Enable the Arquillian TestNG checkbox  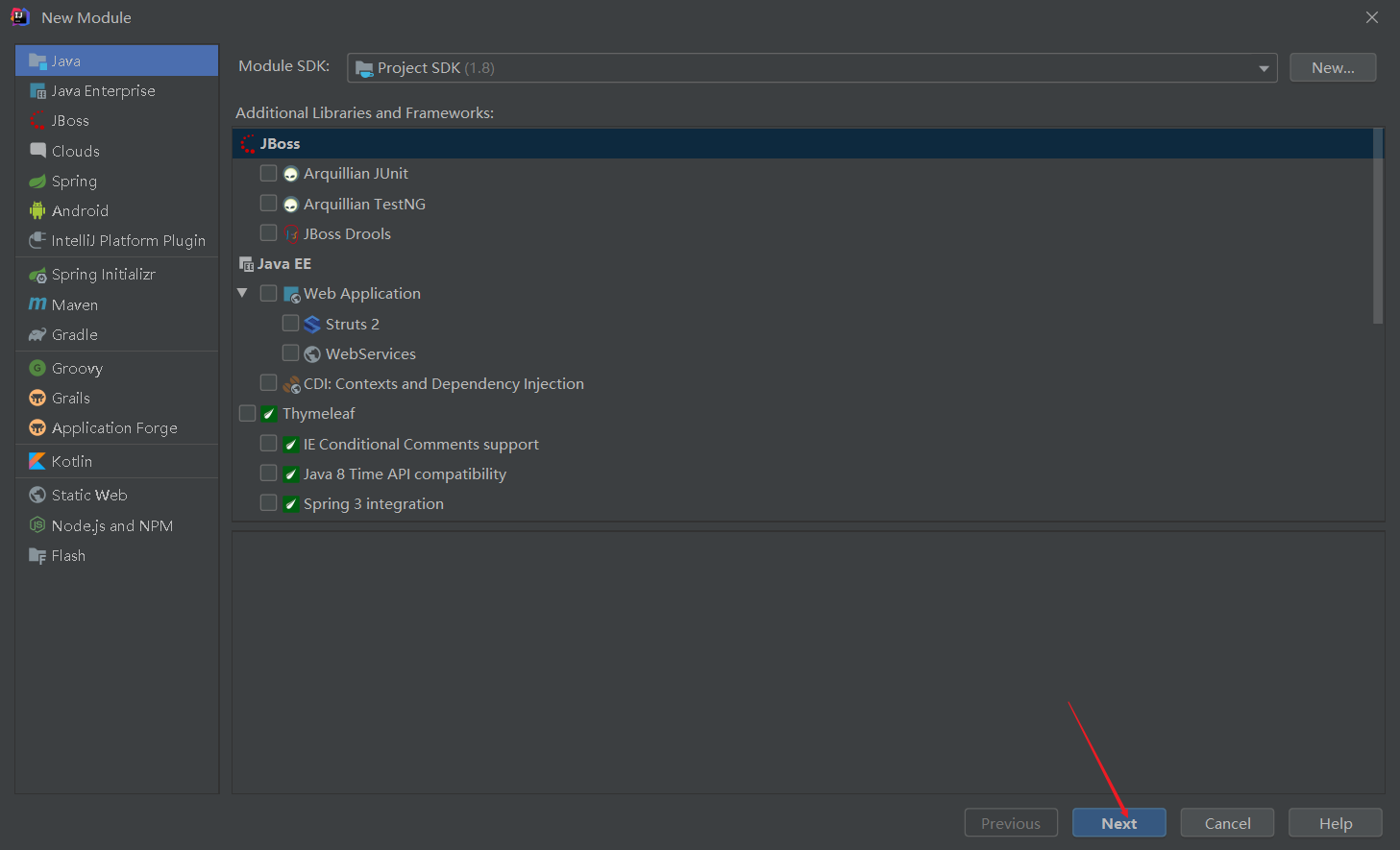click(x=269, y=204)
